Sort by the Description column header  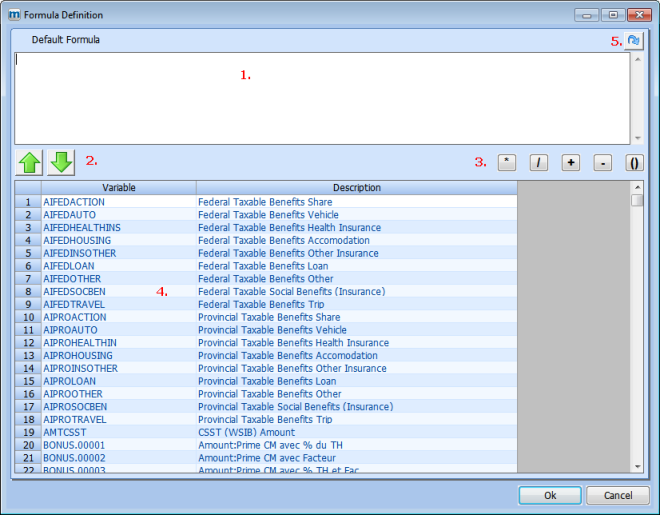click(x=357, y=188)
